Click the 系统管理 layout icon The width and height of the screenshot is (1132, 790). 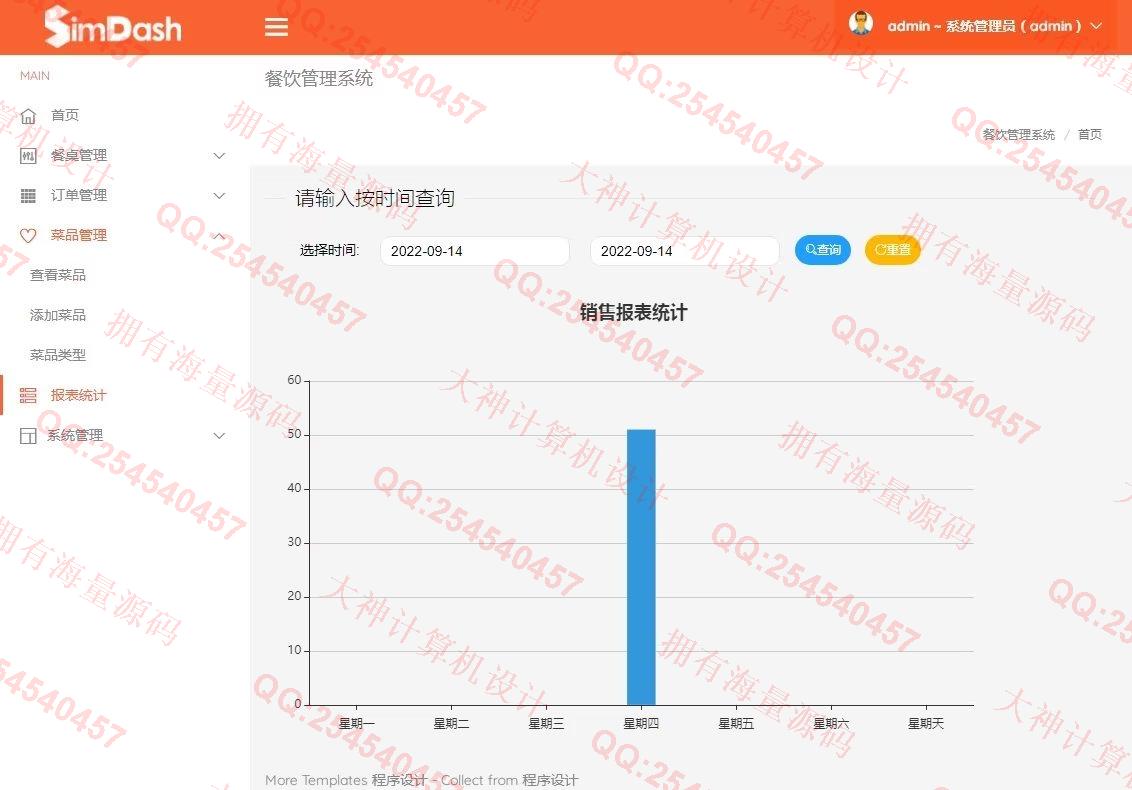(28, 435)
